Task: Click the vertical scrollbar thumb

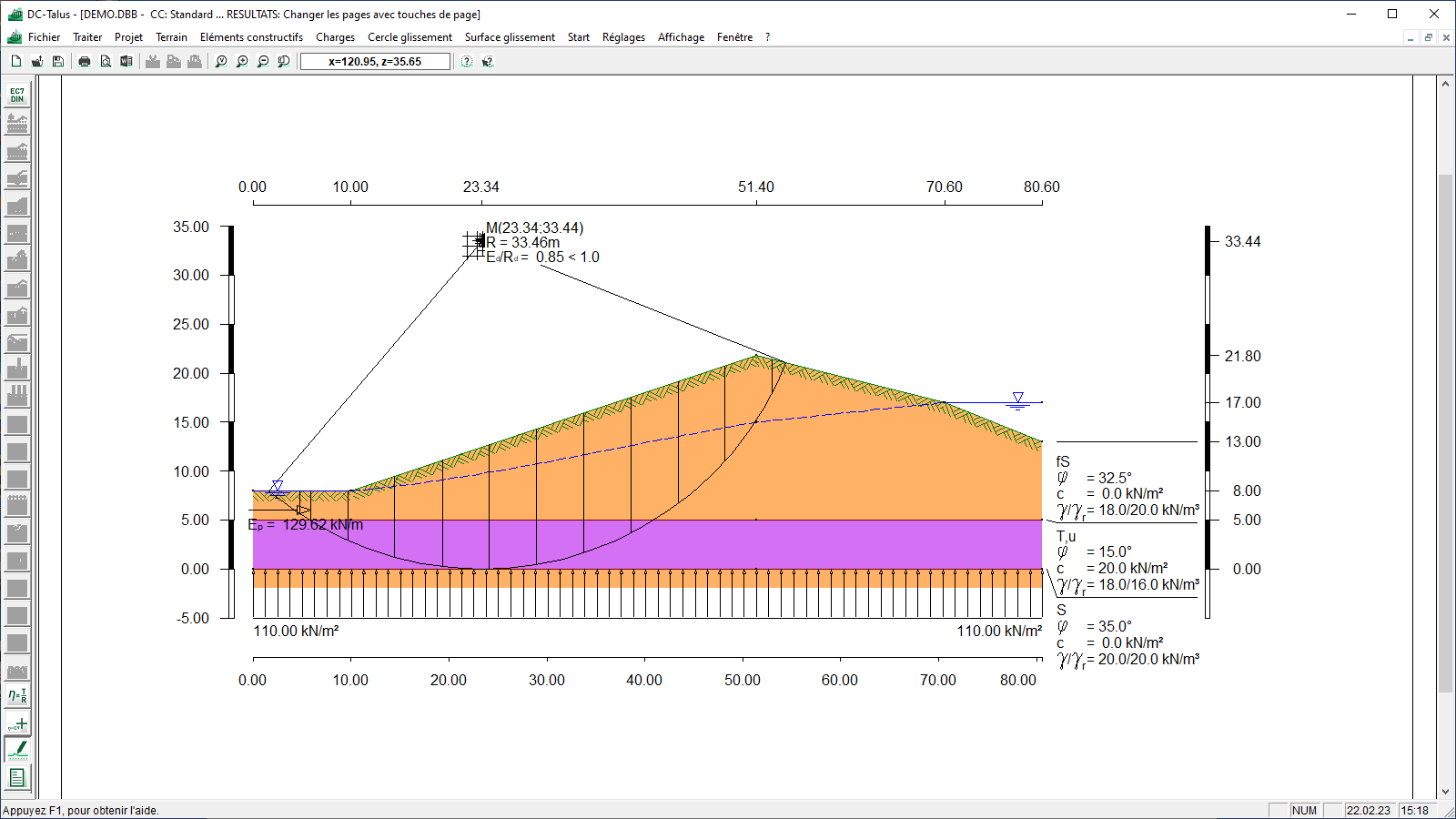Action: coord(1445,433)
